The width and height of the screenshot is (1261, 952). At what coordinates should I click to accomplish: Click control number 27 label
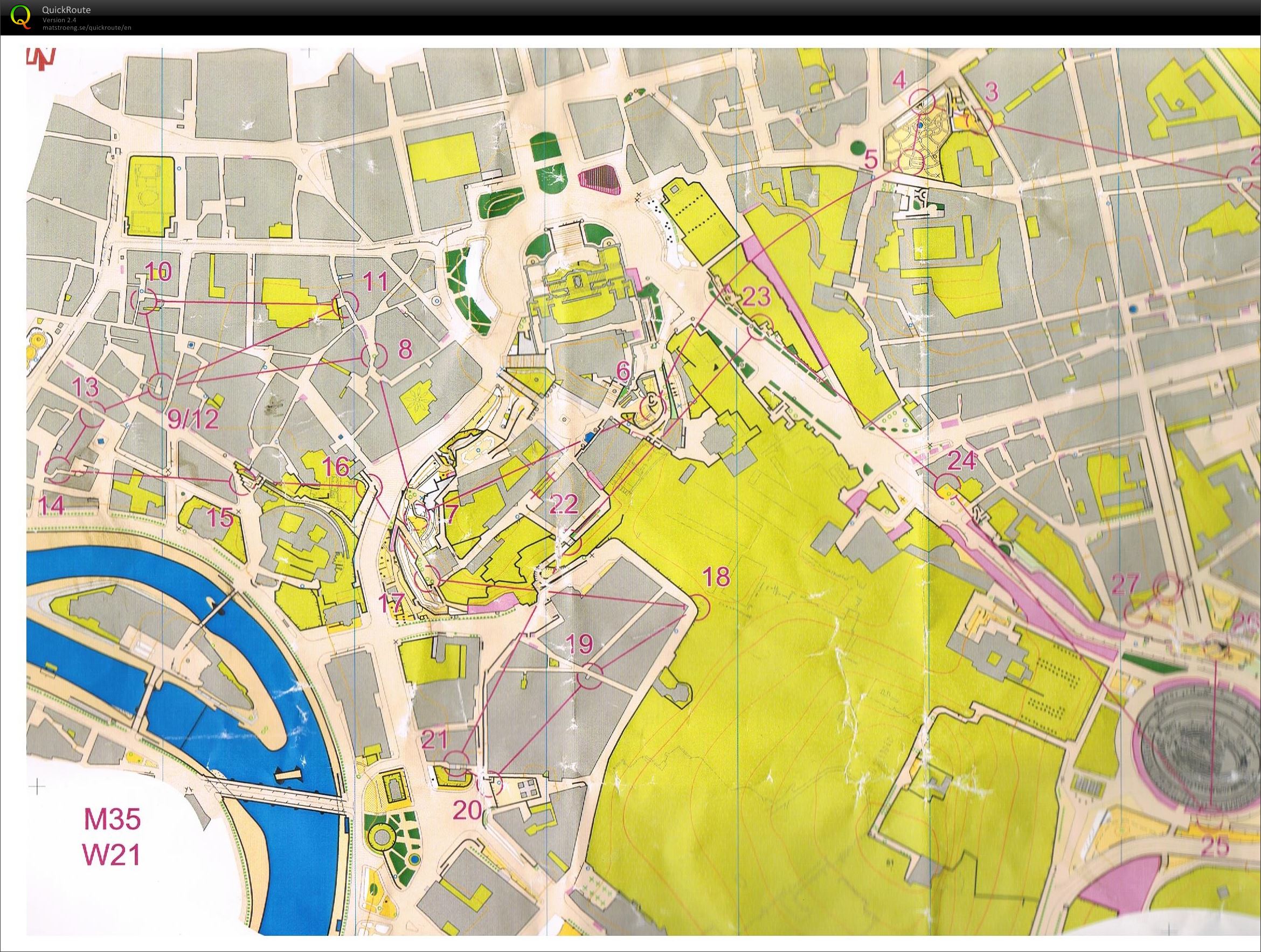tap(1125, 586)
